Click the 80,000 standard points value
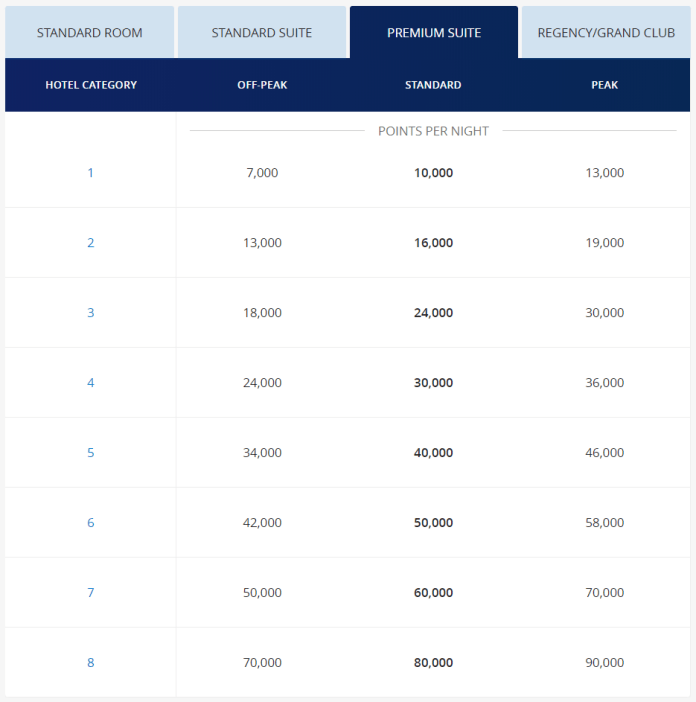Screen dimensions: 696x702 [433, 663]
